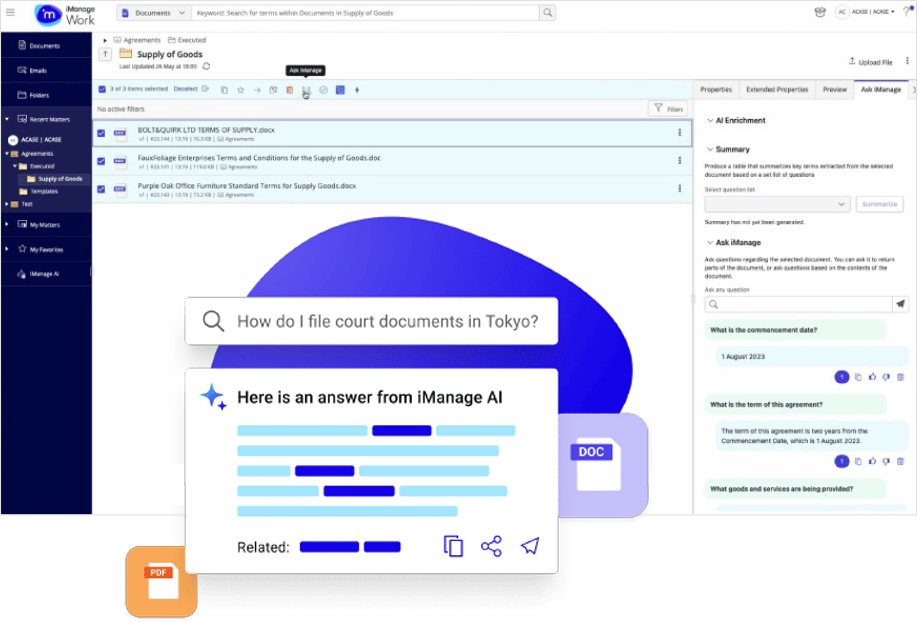917x622 pixels.
Task: Click the Ask iManage toolbar icon
Action: [x=306, y=90]
